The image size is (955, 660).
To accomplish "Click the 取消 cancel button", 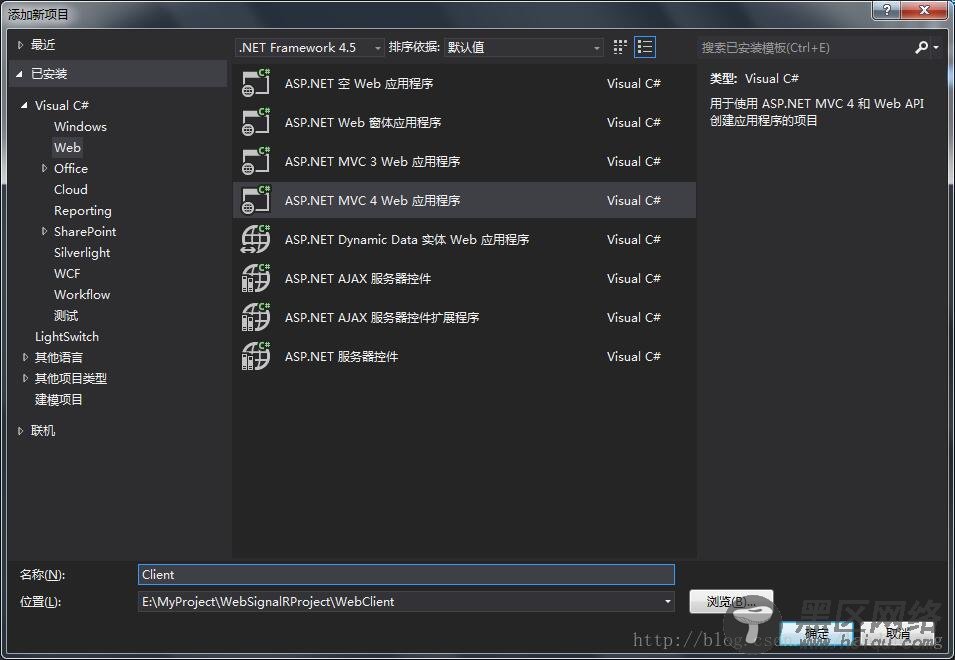I will pyautogui.click(x=898, y=633).
